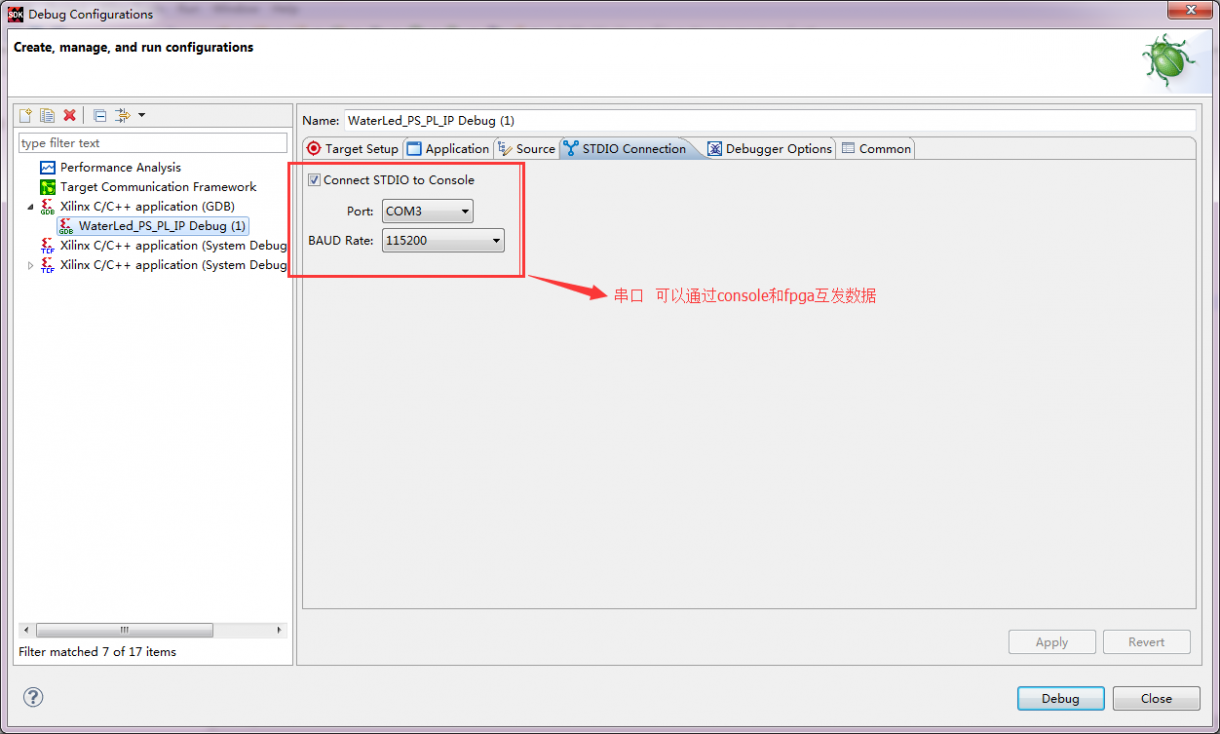Open the filter launch configurations menu arrow
The height and width of the screenshot is (734, 1220).
click(141, 115)
